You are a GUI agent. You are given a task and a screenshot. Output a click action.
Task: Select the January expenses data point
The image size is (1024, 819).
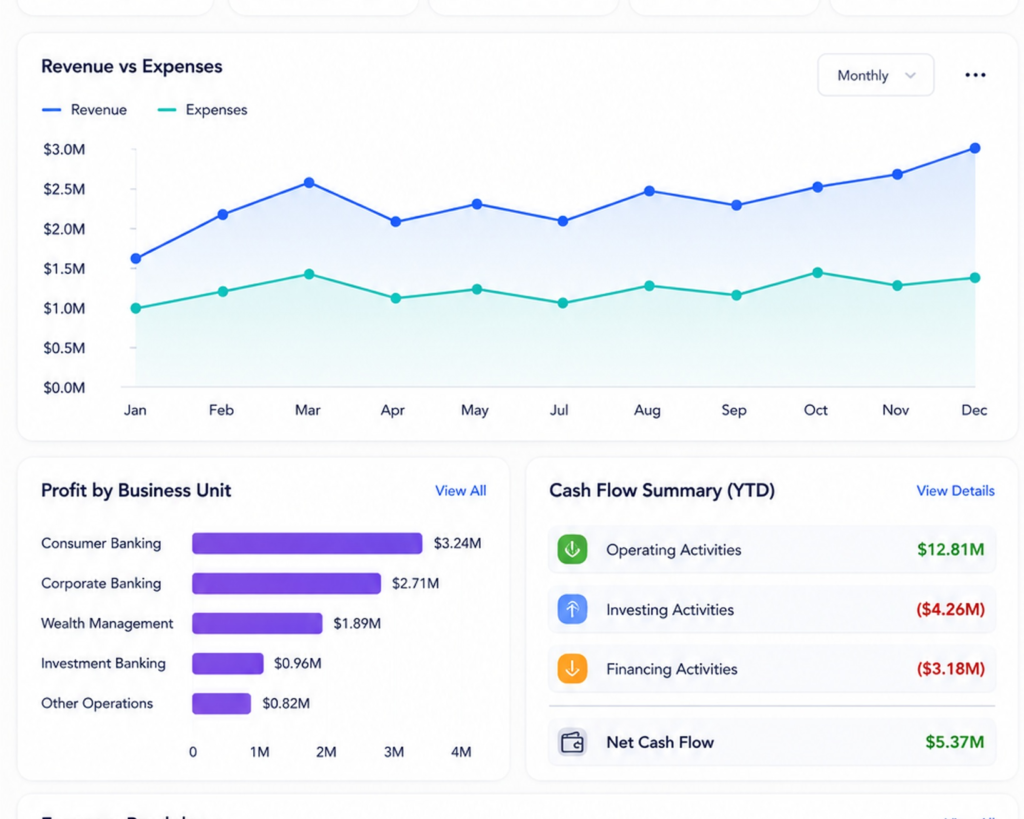pyautogui.click(x=136, y=308)
